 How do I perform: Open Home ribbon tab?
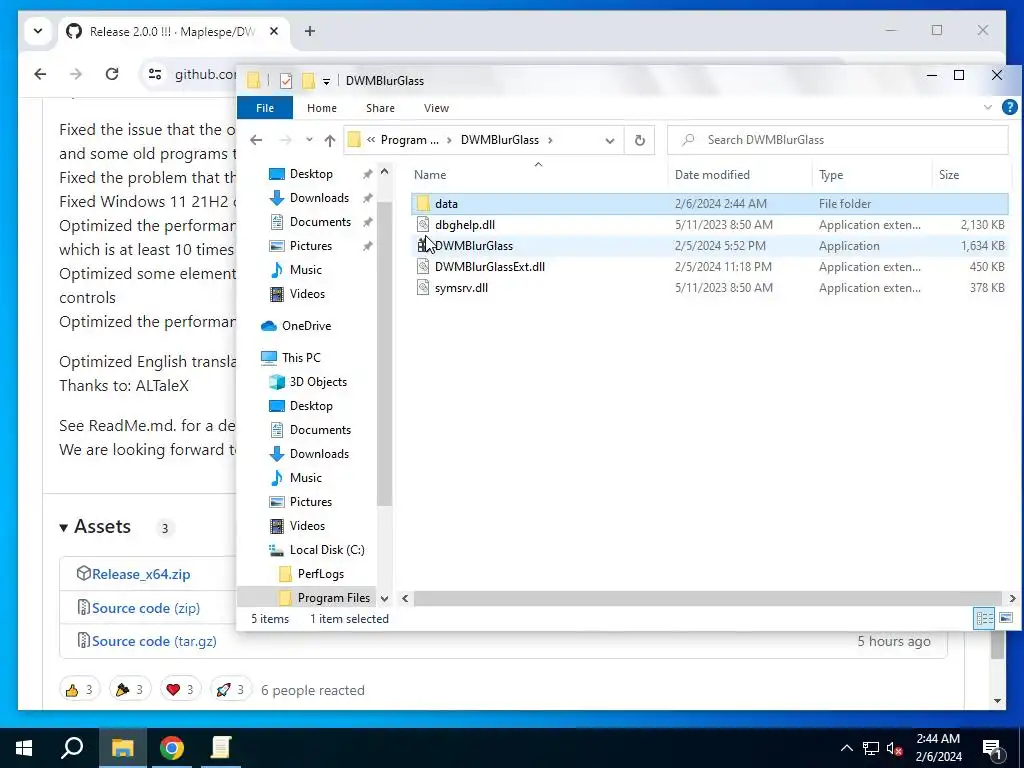click(322, 108)
